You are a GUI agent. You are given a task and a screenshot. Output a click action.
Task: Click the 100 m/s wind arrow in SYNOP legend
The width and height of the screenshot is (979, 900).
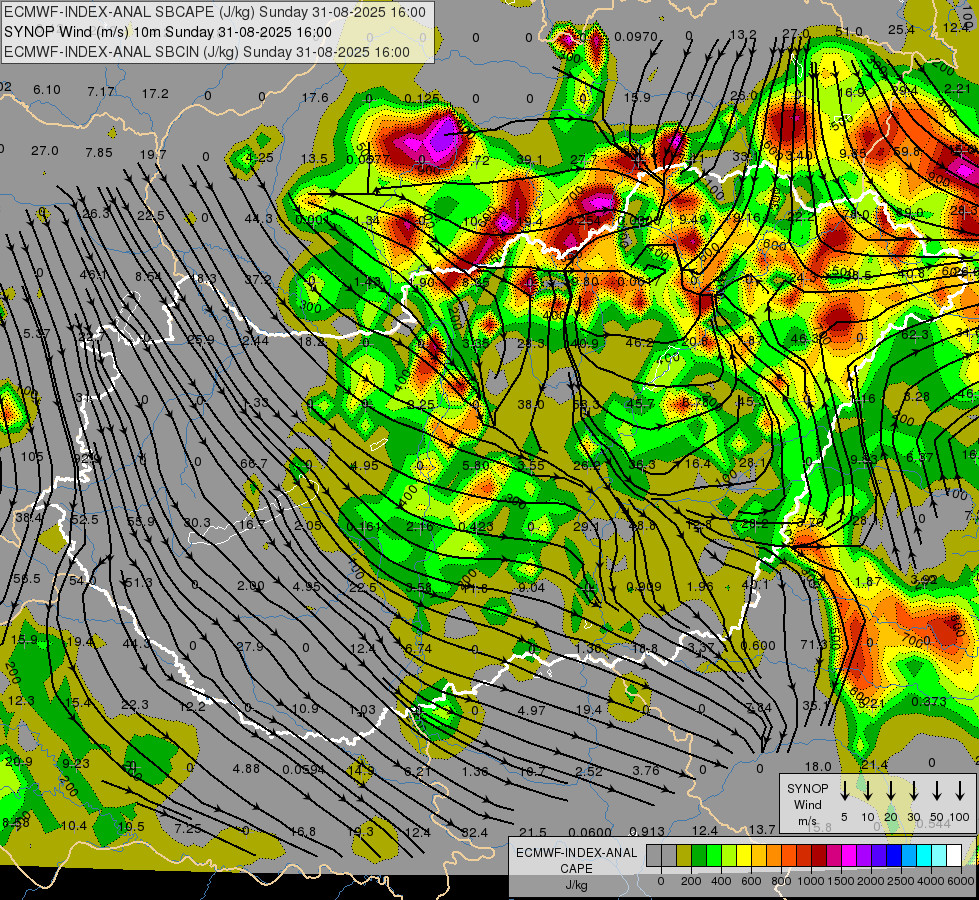(x=960, y=790)
